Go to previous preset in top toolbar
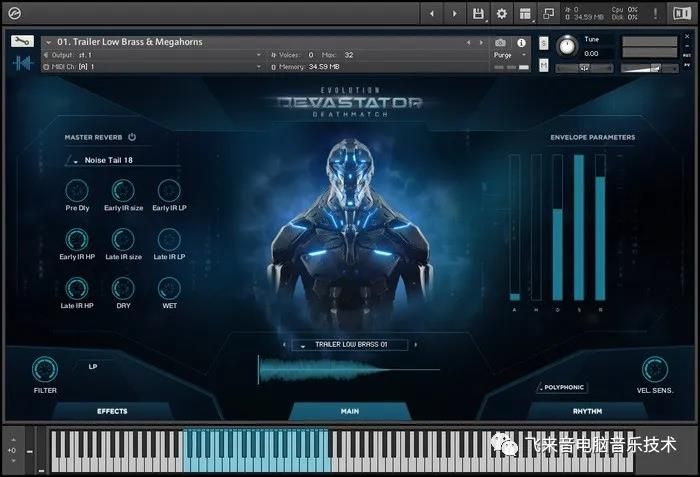The image size is (700, 477). pyautogui.click(x=431, y=14)
